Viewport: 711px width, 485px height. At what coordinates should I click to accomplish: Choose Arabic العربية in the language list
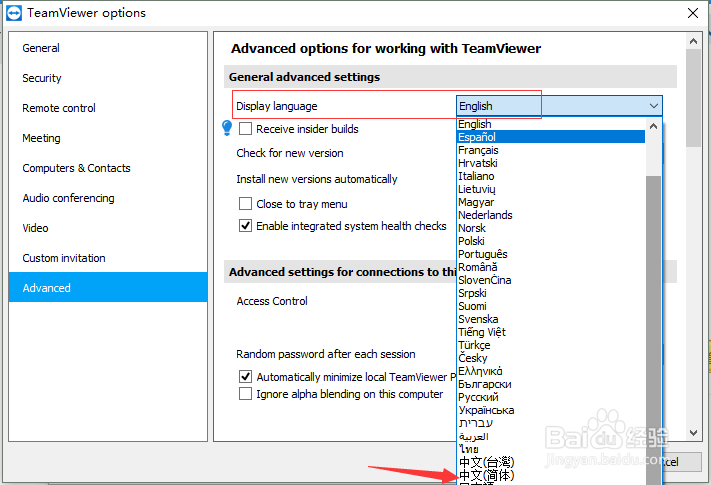coord(550,436)
